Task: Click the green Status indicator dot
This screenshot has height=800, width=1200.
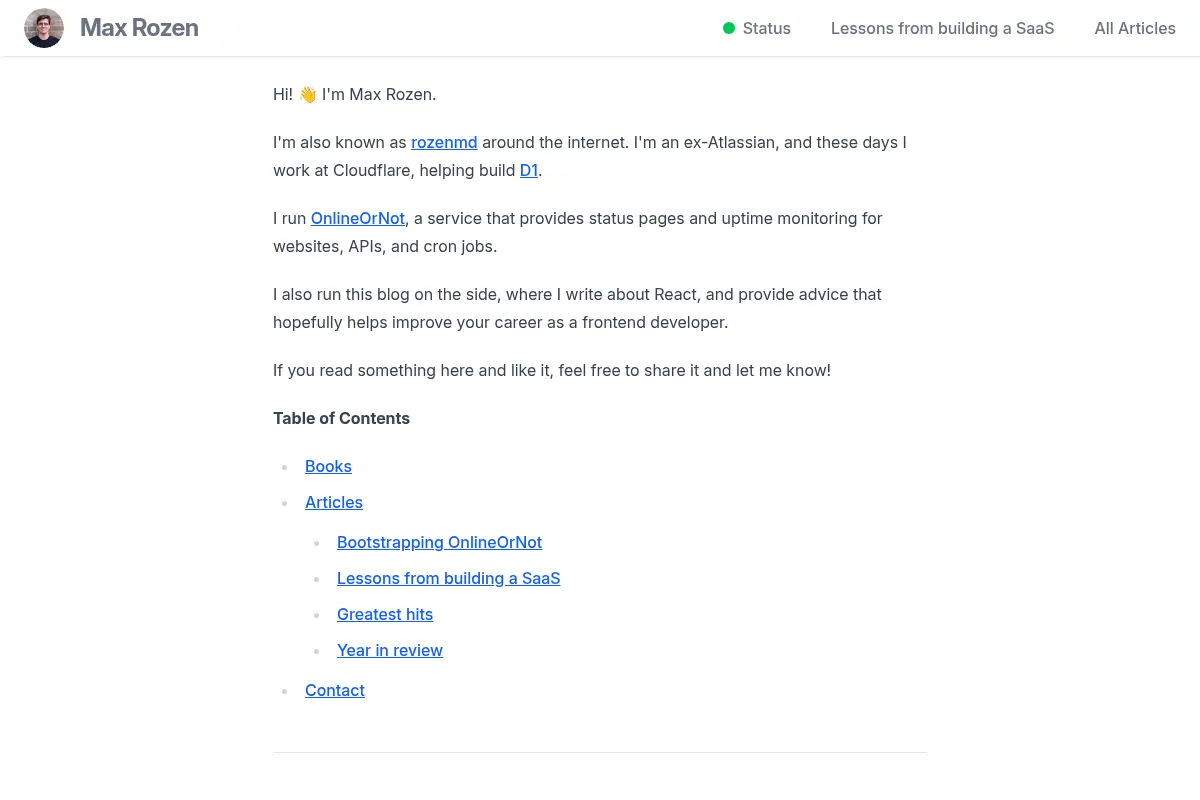Action: [x=729, y=28]
